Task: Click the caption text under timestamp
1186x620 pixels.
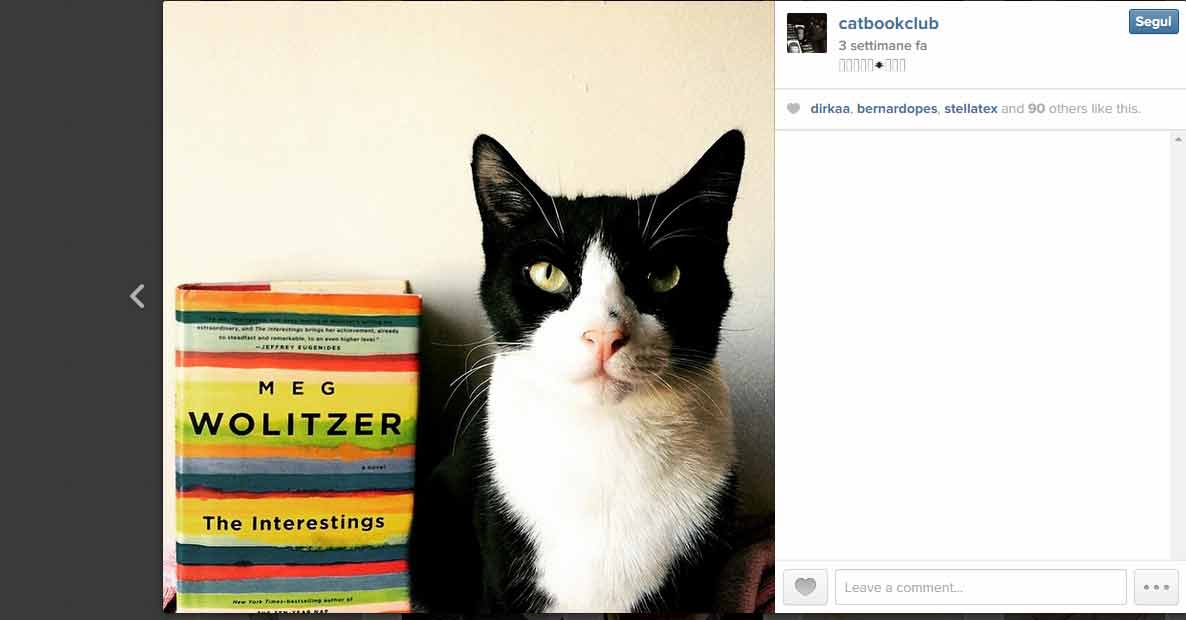Action: (x=871, y=65)
